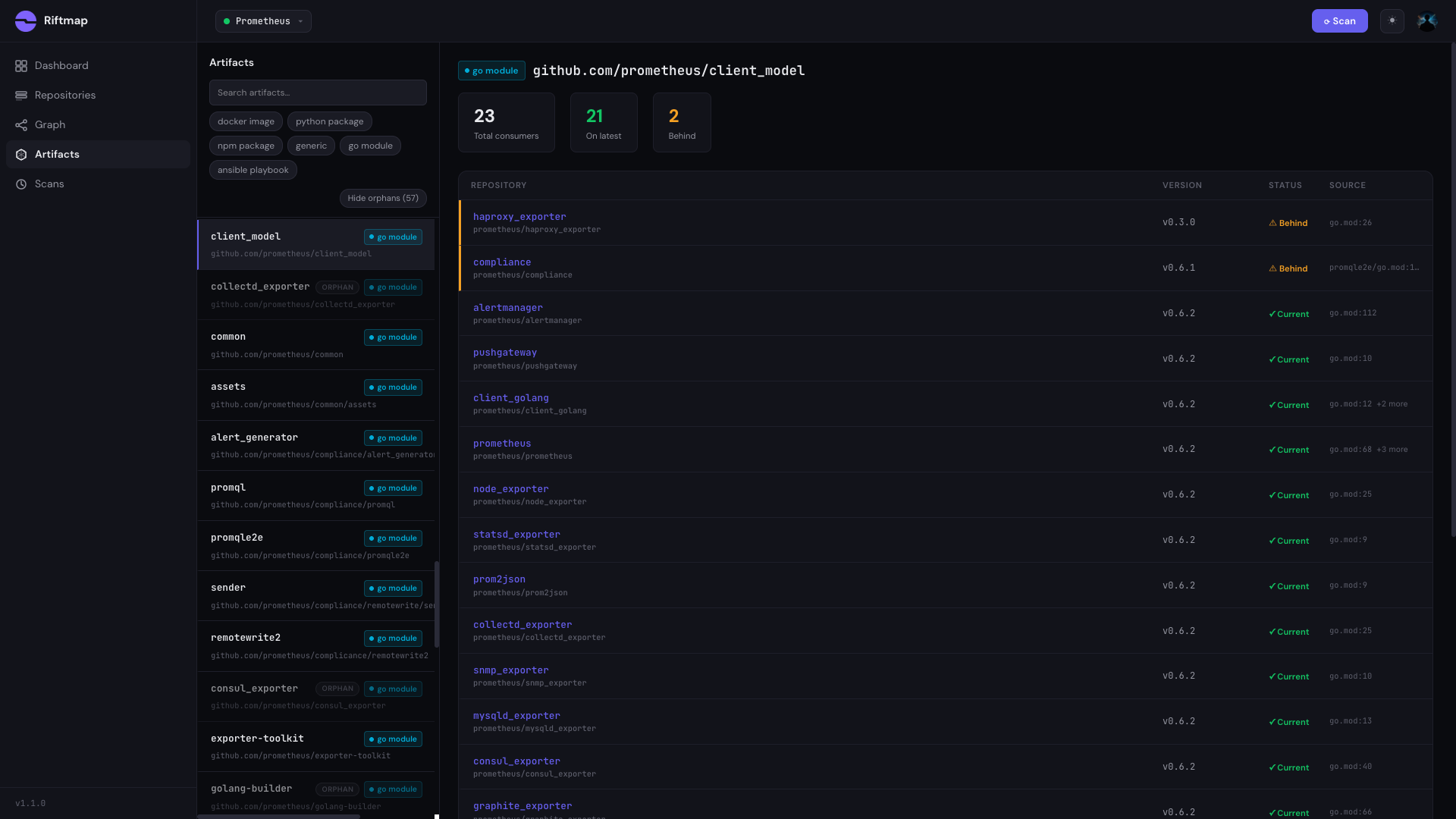The height and width of the screenshot is (819, 1456).
Task: Filter by ansible playbook type
Action: pyautogui.click(x=253, y=170)
